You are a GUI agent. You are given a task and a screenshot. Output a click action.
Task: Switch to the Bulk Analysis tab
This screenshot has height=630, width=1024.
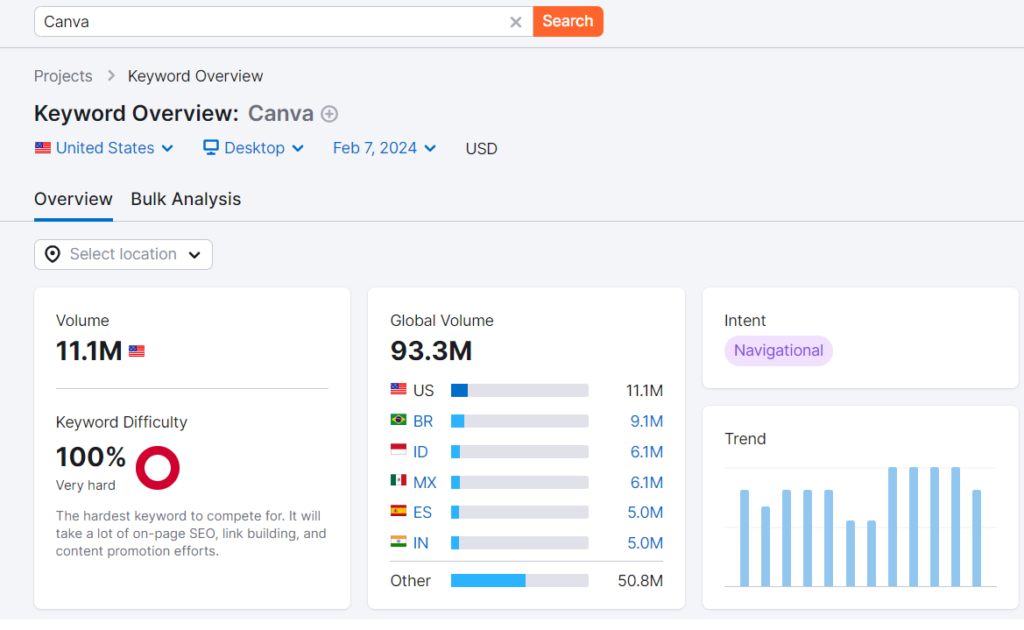185,199
